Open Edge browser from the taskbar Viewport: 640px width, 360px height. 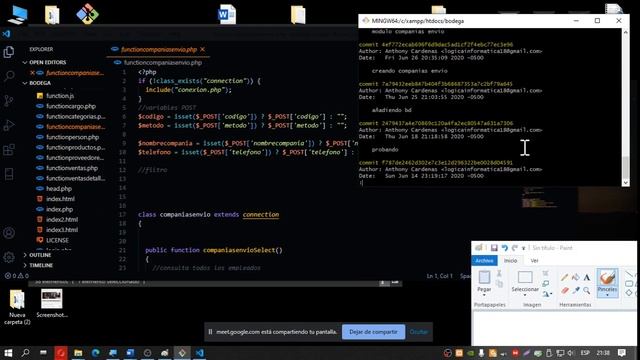tap(96, 353)
